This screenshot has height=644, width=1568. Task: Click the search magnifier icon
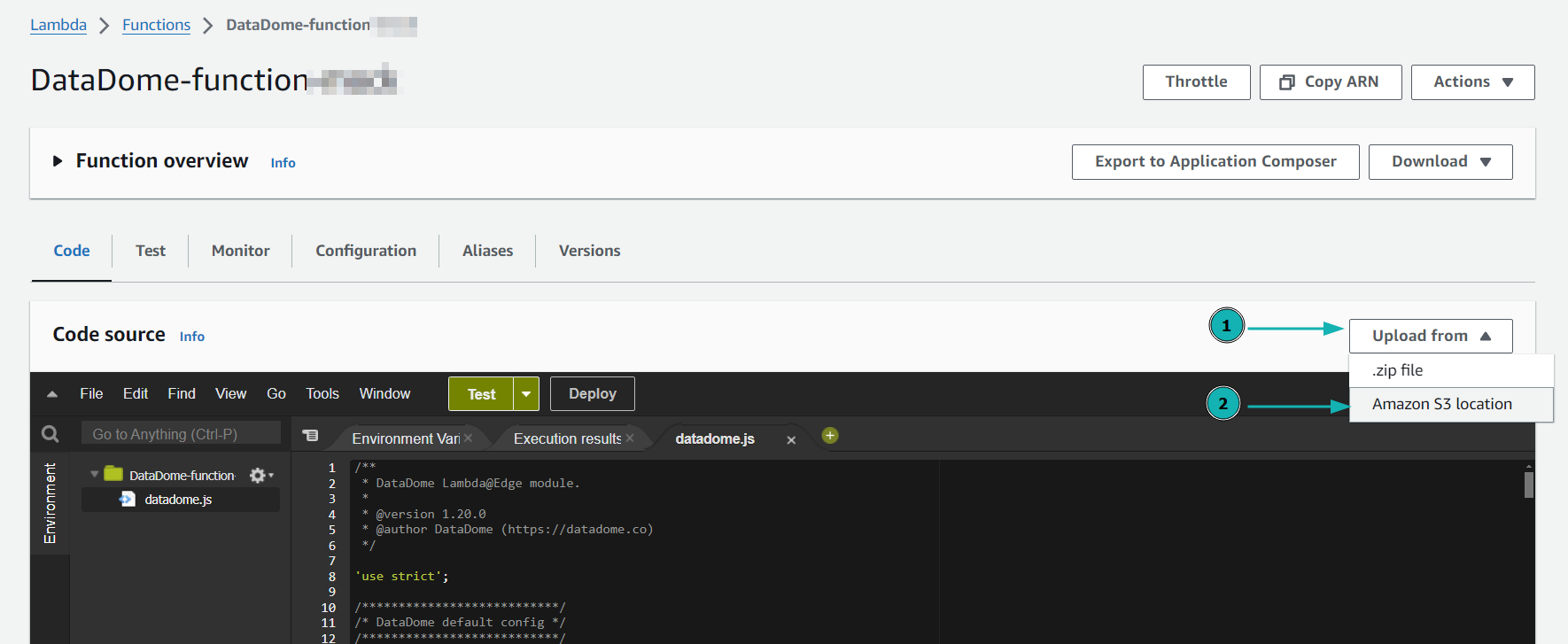tap(50, 434)
